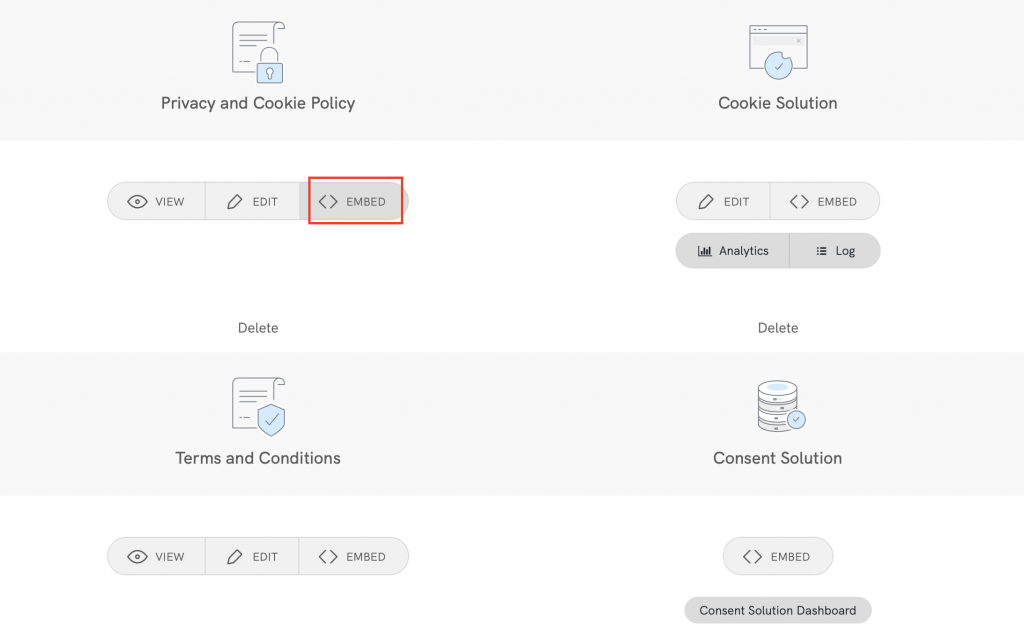Delete the Cookie Solution
Viewport: 1024px width, 638px height.
777,327
